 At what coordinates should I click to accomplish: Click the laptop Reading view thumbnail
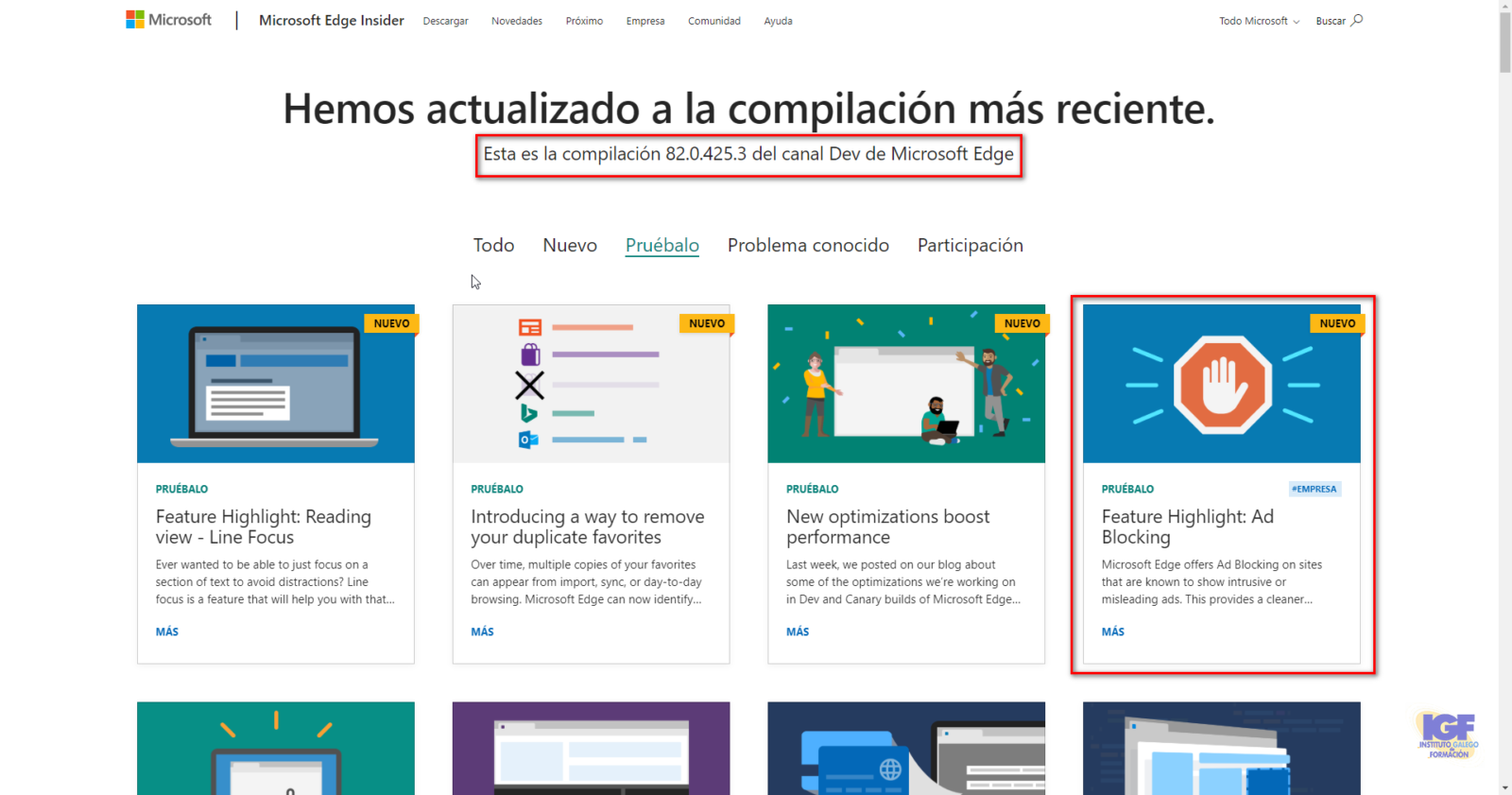click(275, 384)
